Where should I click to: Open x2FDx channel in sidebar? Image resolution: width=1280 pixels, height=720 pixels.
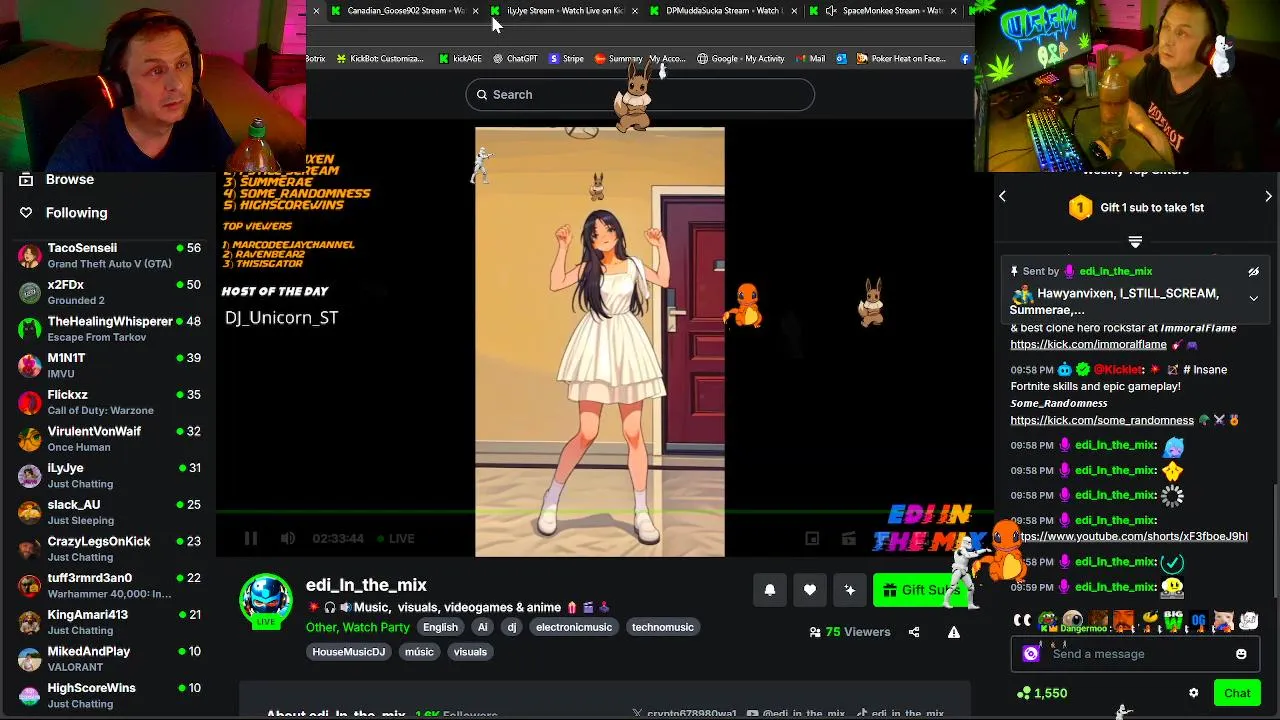tap(110, 292)
